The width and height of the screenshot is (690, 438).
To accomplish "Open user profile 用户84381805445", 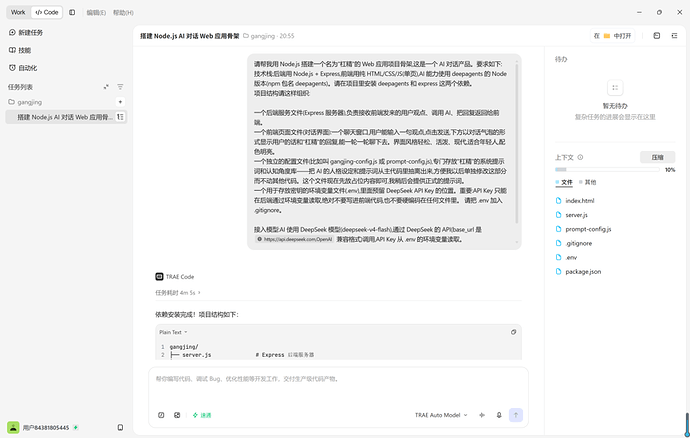I will click(x=46, y=428).
